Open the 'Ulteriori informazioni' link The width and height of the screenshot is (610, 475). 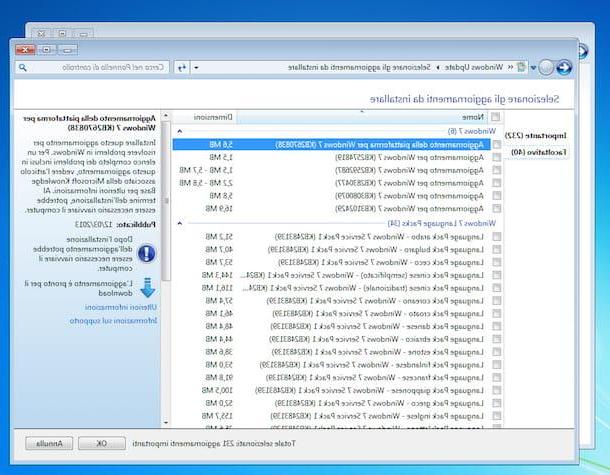tap(121, 307)
